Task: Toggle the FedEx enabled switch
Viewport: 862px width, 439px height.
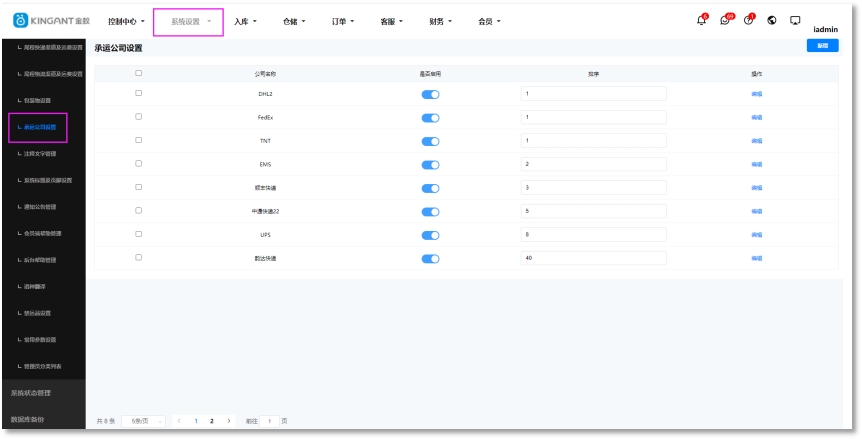Action: click(x=430, y=118)
